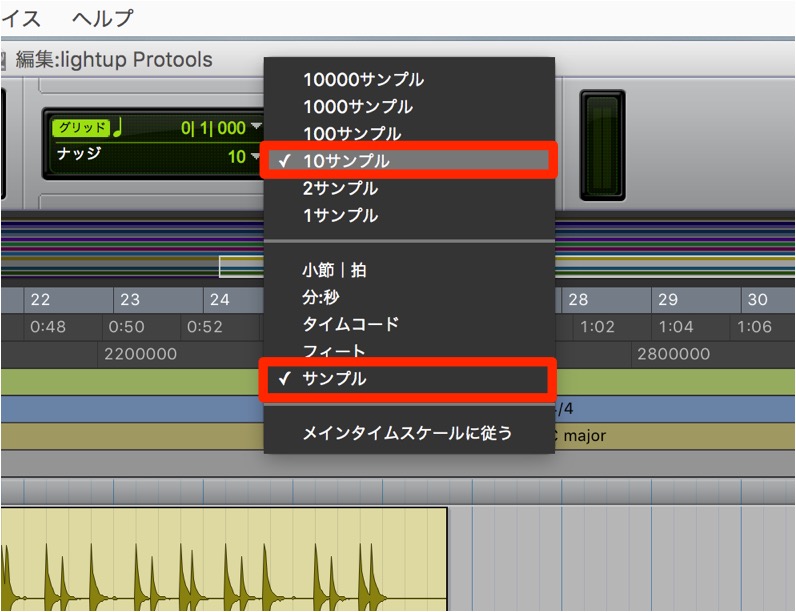Screen dimensions: 796x612
Task: Choose メインタイムスケールに従う option
Action: click(409, 433)
